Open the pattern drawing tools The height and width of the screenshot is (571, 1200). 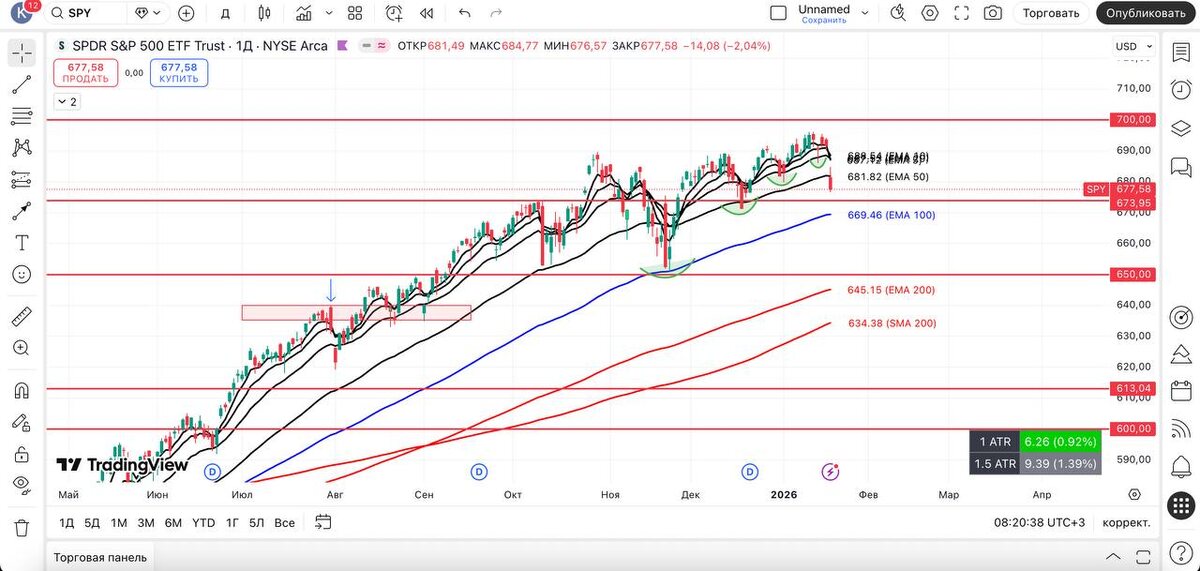22,148
